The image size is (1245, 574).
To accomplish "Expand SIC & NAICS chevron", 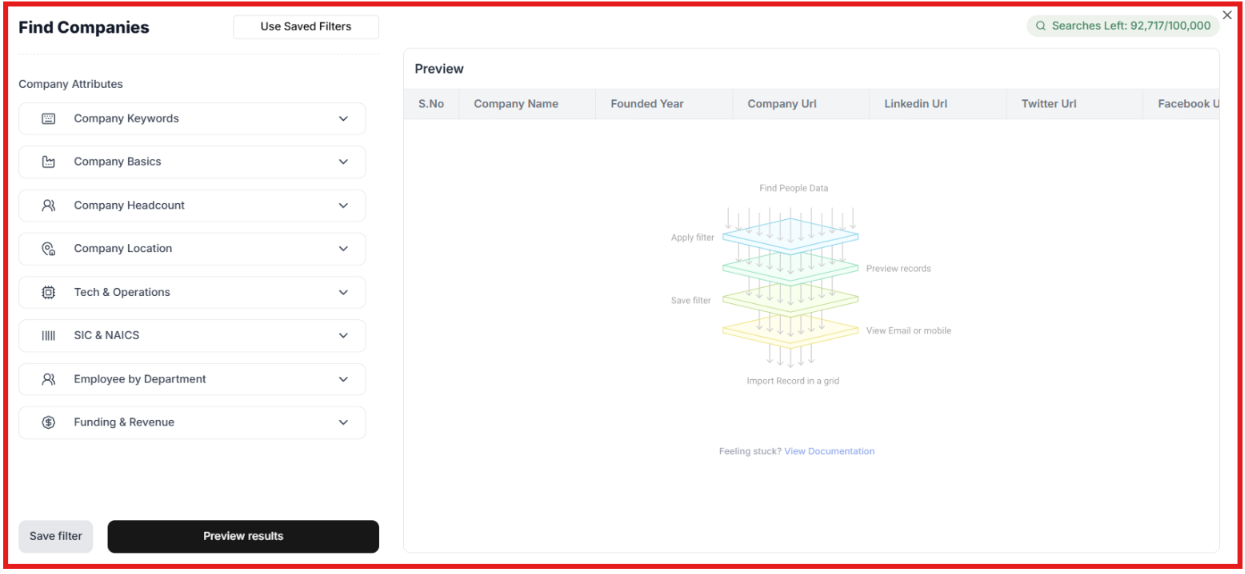I will pos(343,336).
